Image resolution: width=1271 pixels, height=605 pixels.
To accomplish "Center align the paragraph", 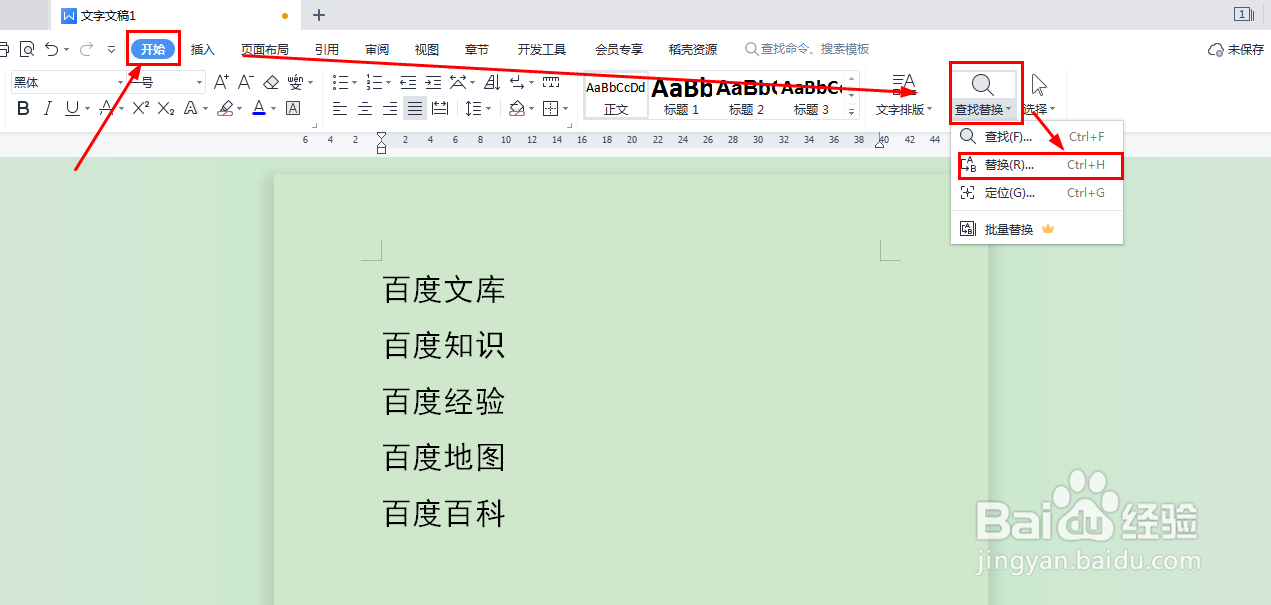I will click(365, 108).
